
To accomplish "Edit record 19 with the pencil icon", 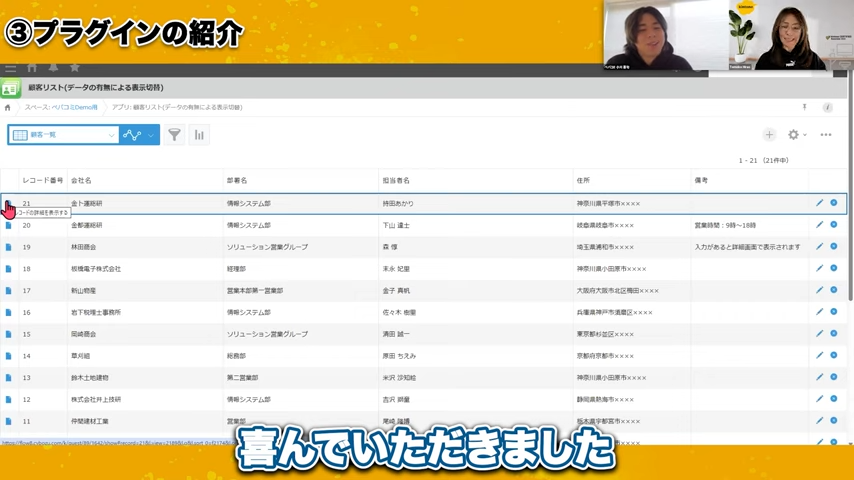I will tap(819, 246).
